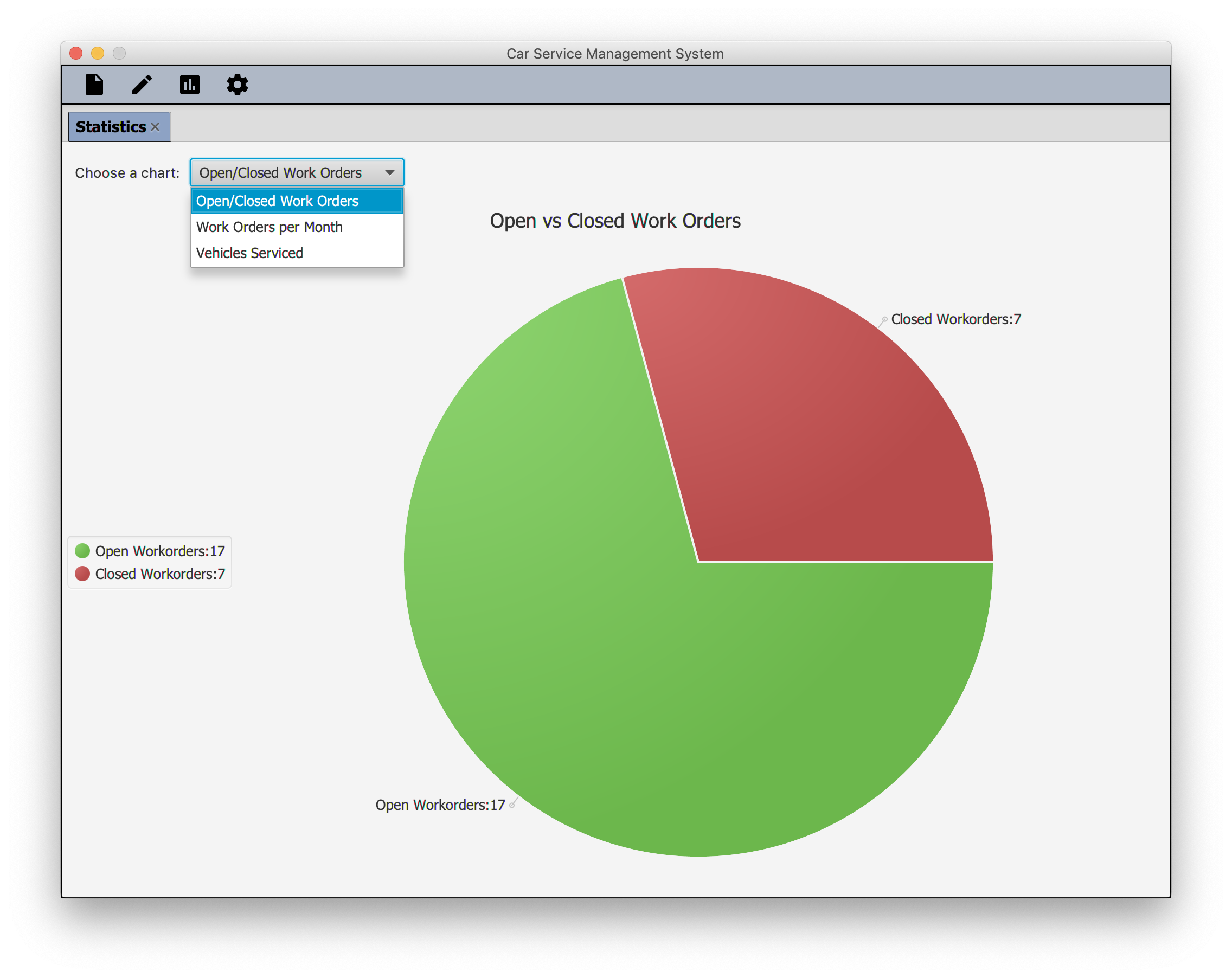Click the pie label Open Workorders:17
This screenshot has height=978, width=1232.
tap(440, 805)
